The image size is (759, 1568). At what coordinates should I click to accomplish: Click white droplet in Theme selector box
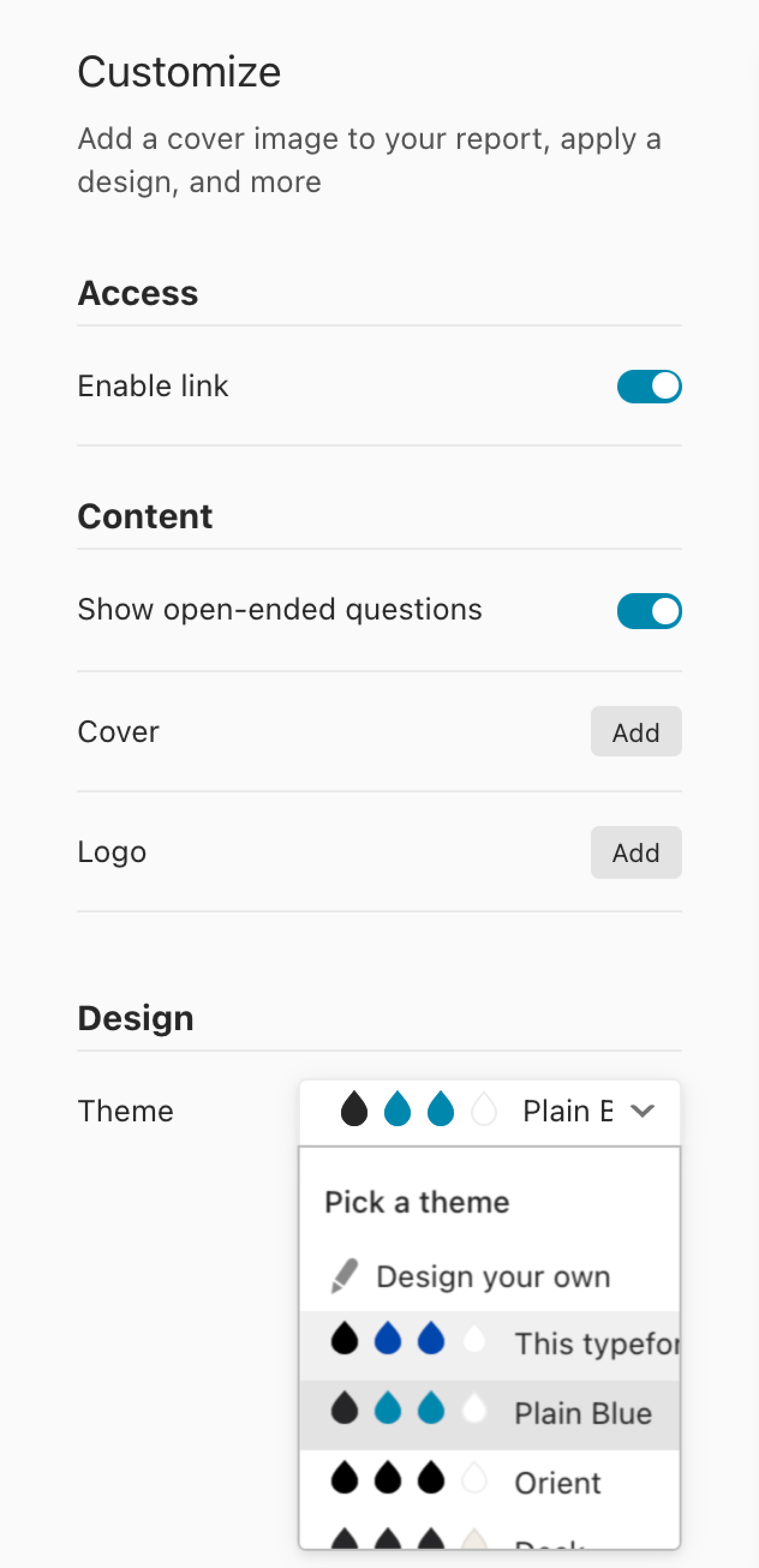(x=484, y=1109)
